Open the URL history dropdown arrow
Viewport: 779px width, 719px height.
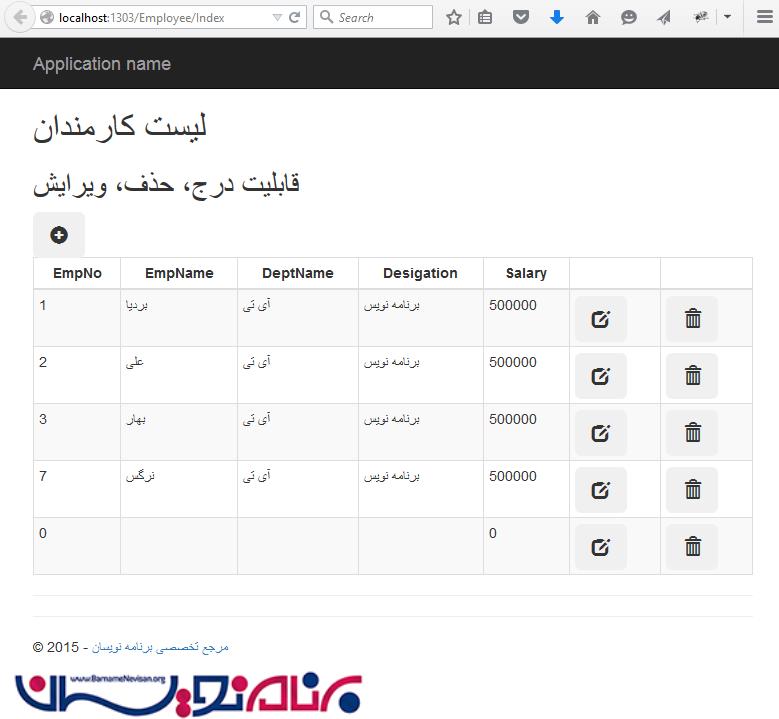pyautogui.click(x=277, y=18)
